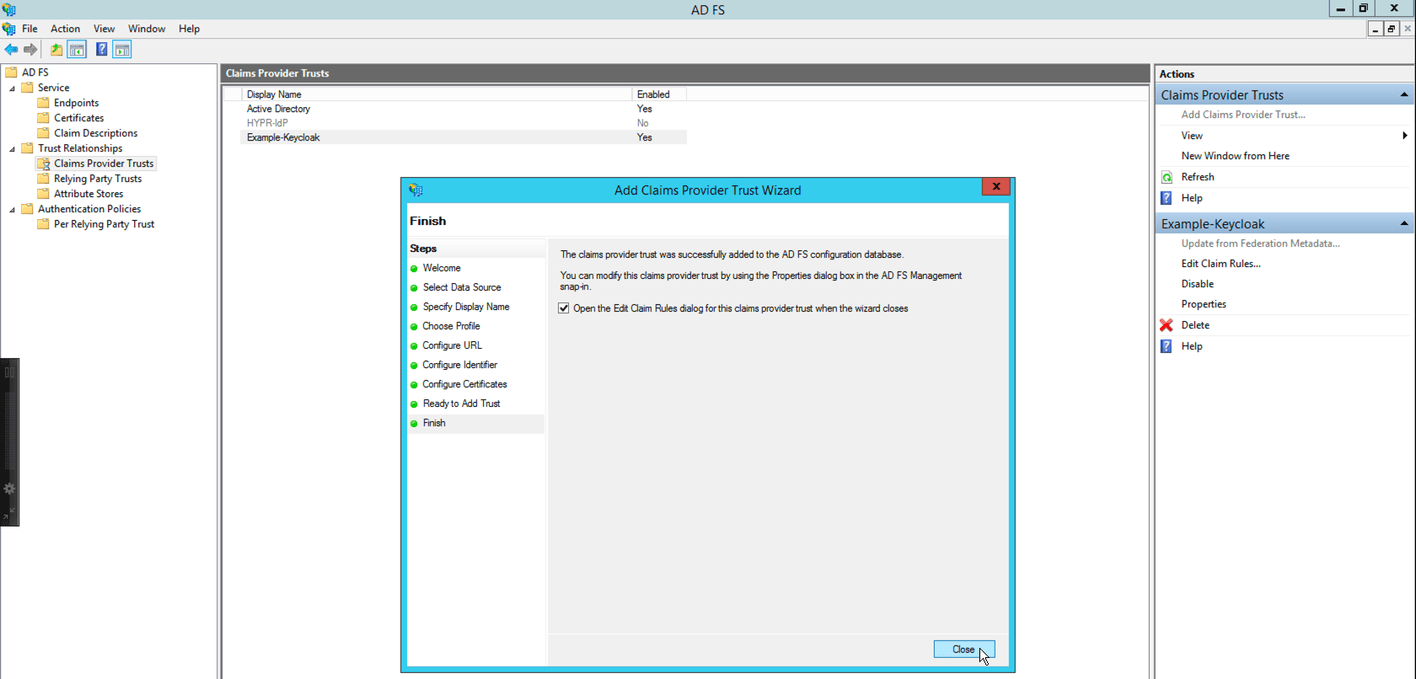Image resolution: width=1416 pixels, height=679 pixels.
Task: Click the blue Help question mark toolbar icon
Action: click(x=101, y=49)
